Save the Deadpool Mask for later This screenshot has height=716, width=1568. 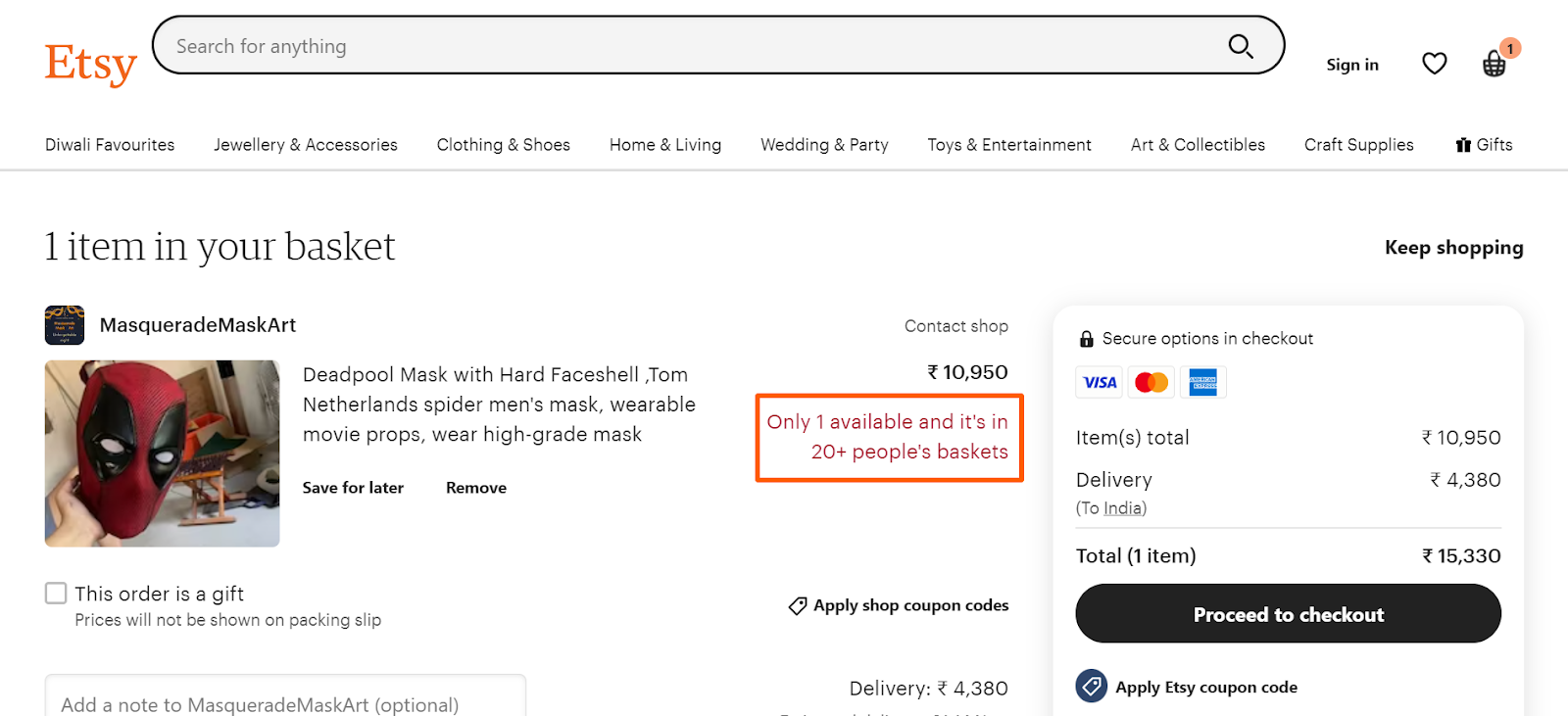coord(353,487)
